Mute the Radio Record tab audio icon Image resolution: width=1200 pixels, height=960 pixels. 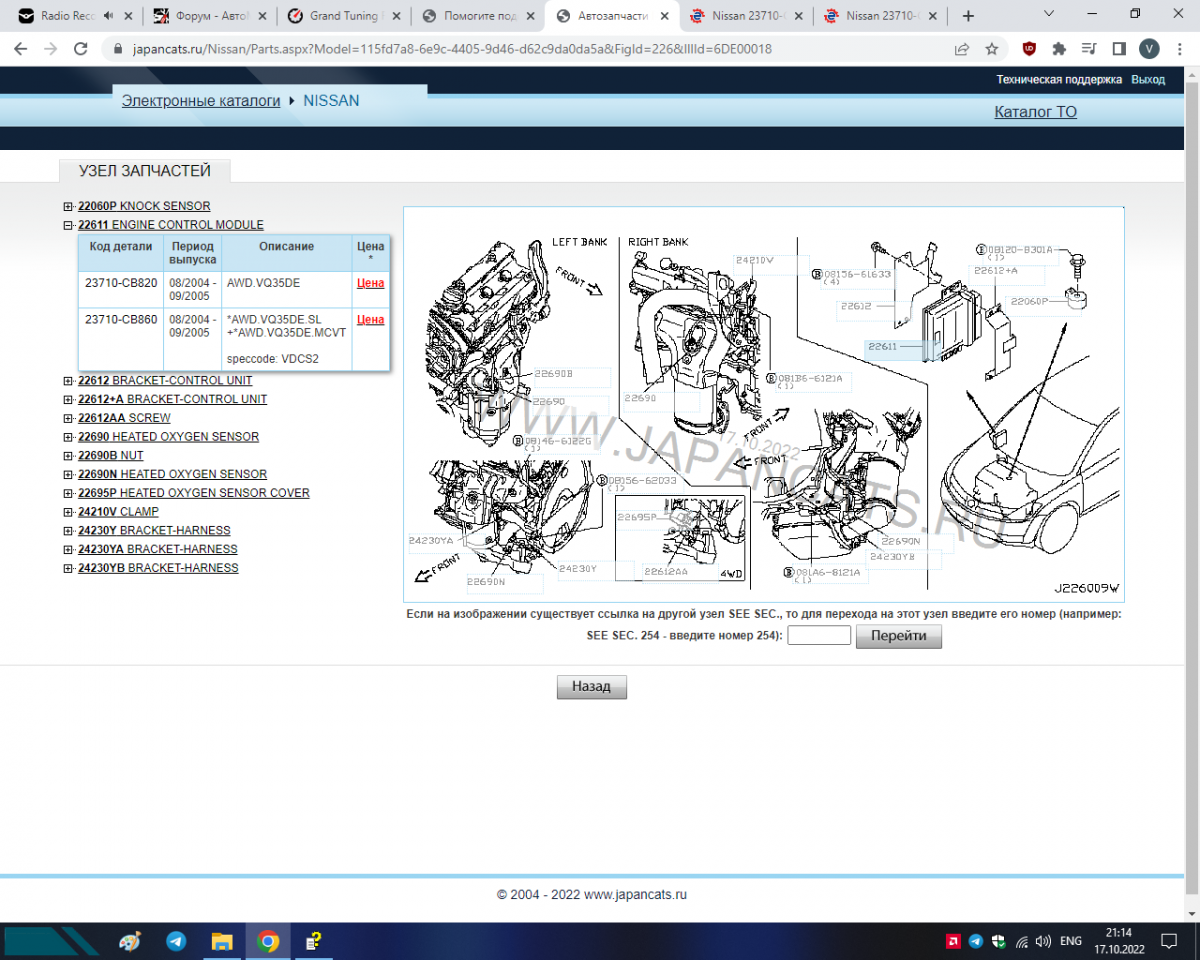(109, 16)
